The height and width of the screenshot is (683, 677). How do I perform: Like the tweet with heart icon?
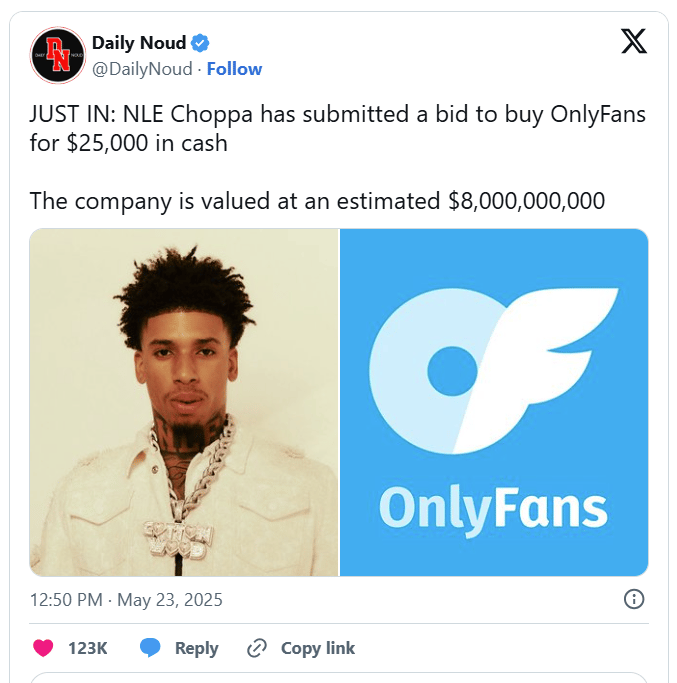pyautogui.click(x=43, y=648)
